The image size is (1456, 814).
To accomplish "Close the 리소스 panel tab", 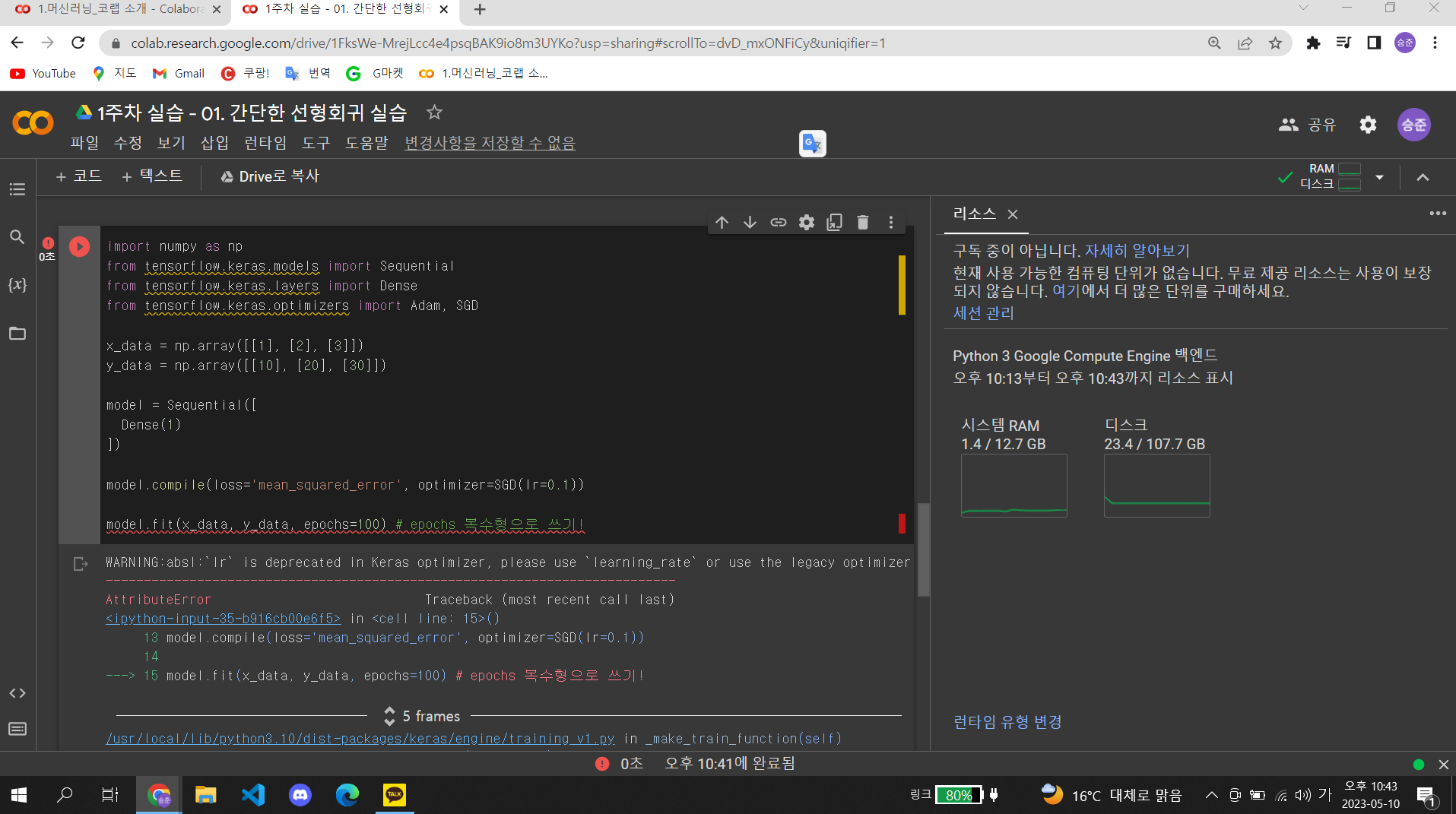I will [1012, 214].
